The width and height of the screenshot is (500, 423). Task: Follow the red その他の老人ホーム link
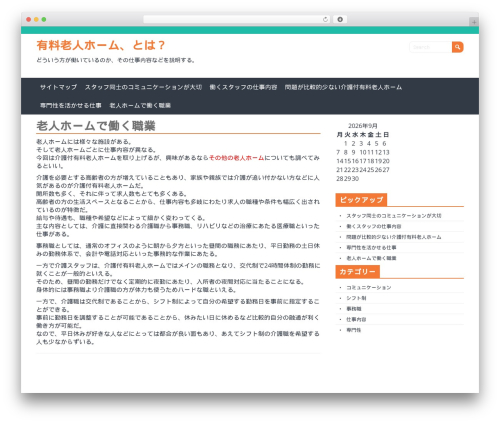coord(236,158)
